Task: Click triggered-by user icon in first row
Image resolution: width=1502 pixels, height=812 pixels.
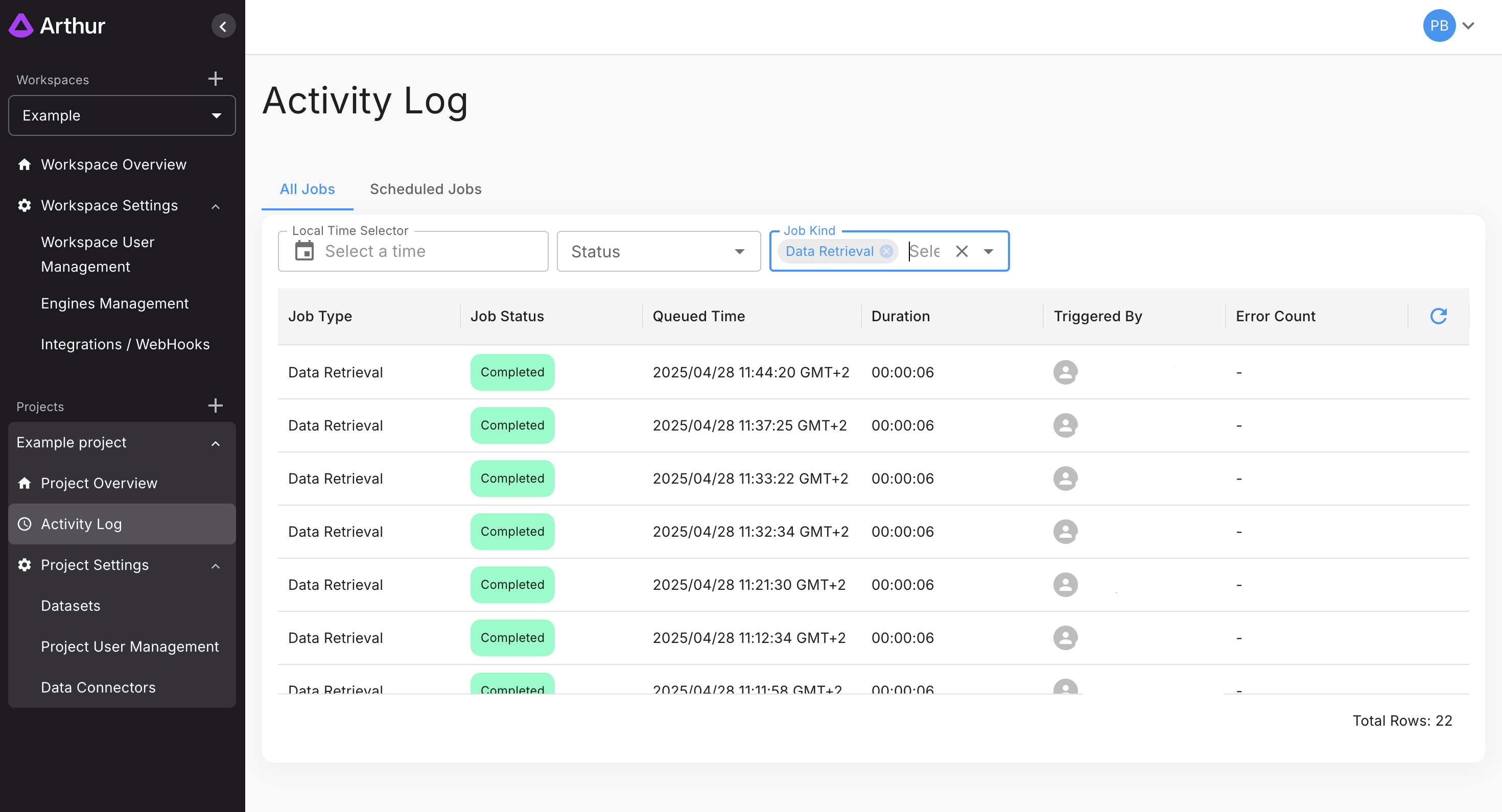Action: [1065, 372]
